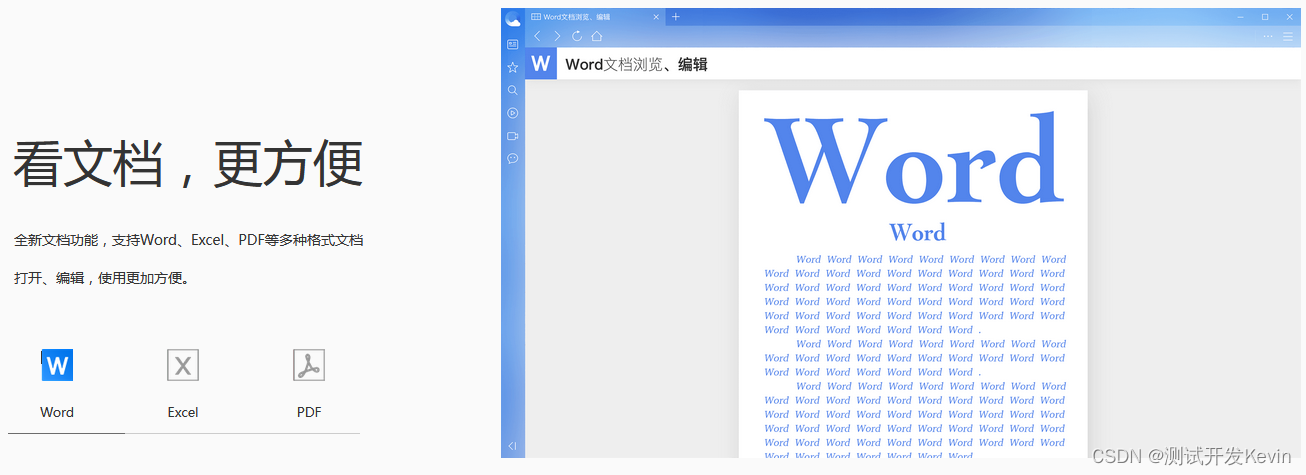The image size is (1306, 475).
Task: Open video play icon in sidebar
Action: click(513, 113)
